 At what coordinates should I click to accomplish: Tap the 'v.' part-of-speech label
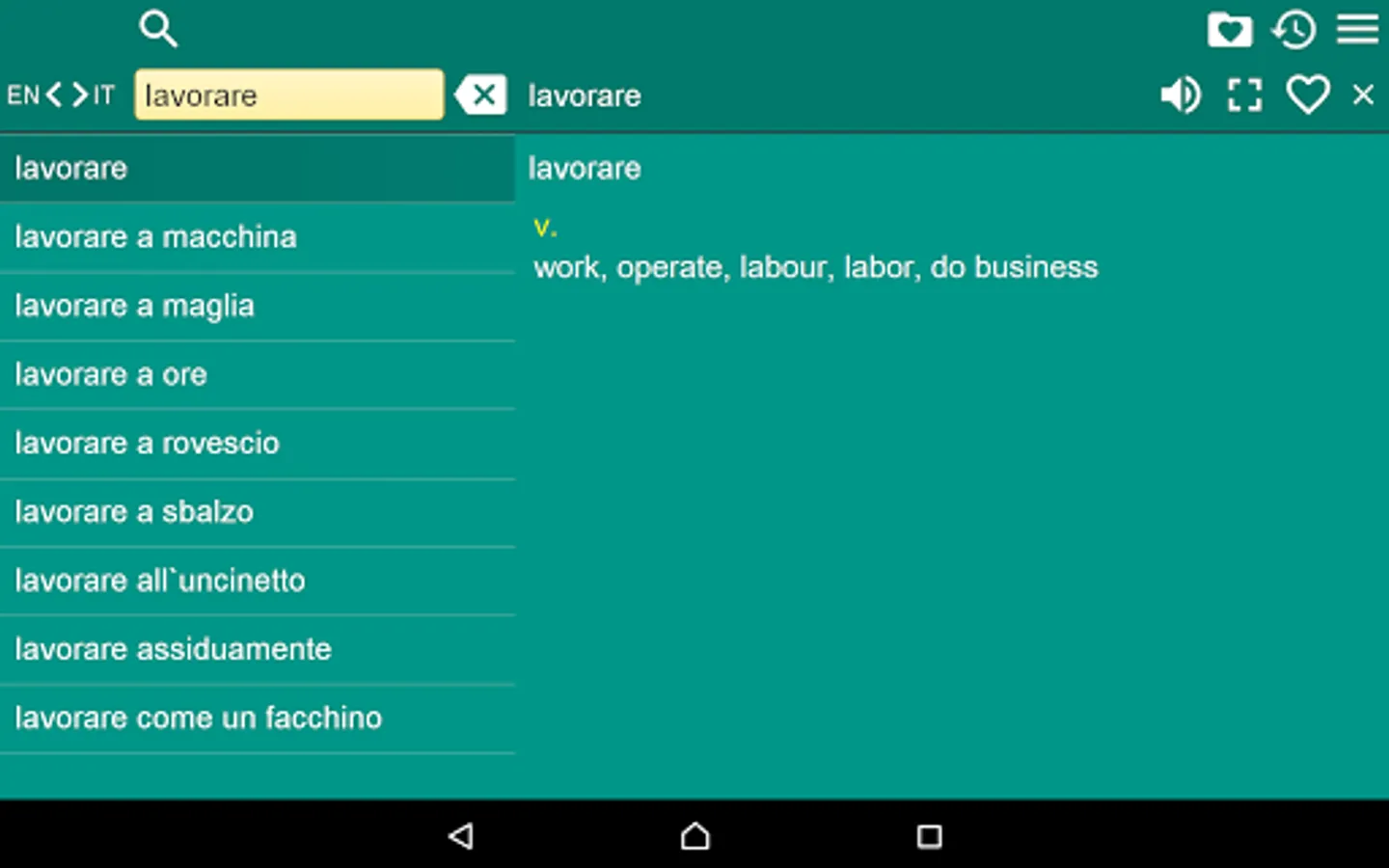(x=545, y=227)
